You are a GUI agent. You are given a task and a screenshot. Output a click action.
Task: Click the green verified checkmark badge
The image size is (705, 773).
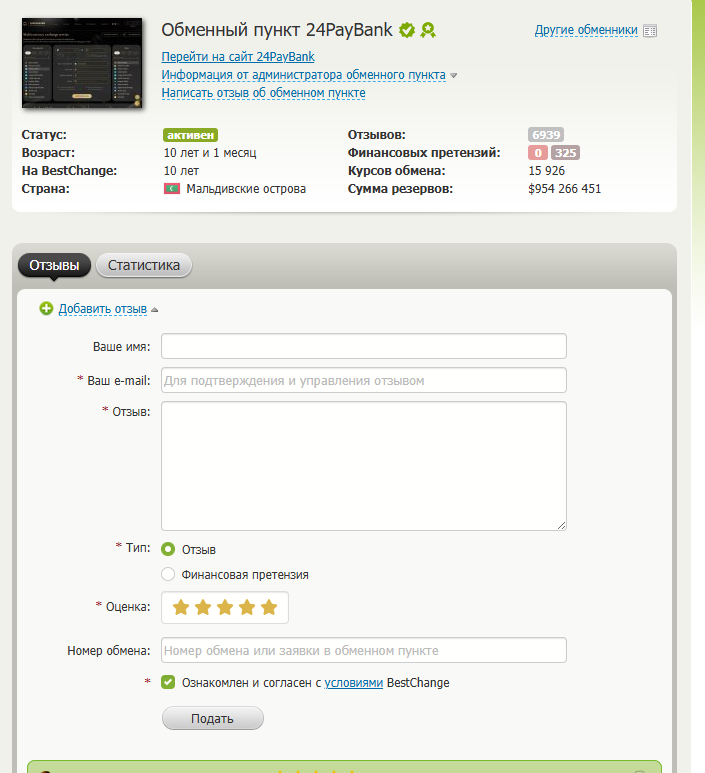tap(407, 30)
